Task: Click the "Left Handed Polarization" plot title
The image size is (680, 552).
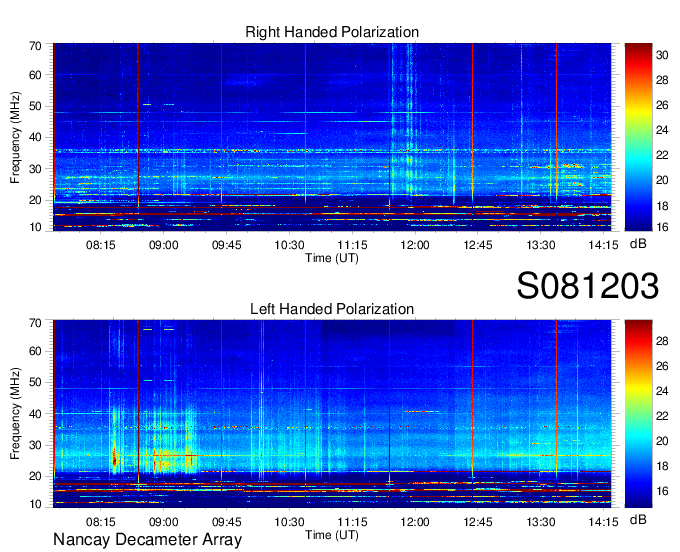Action: click(332, 309)
